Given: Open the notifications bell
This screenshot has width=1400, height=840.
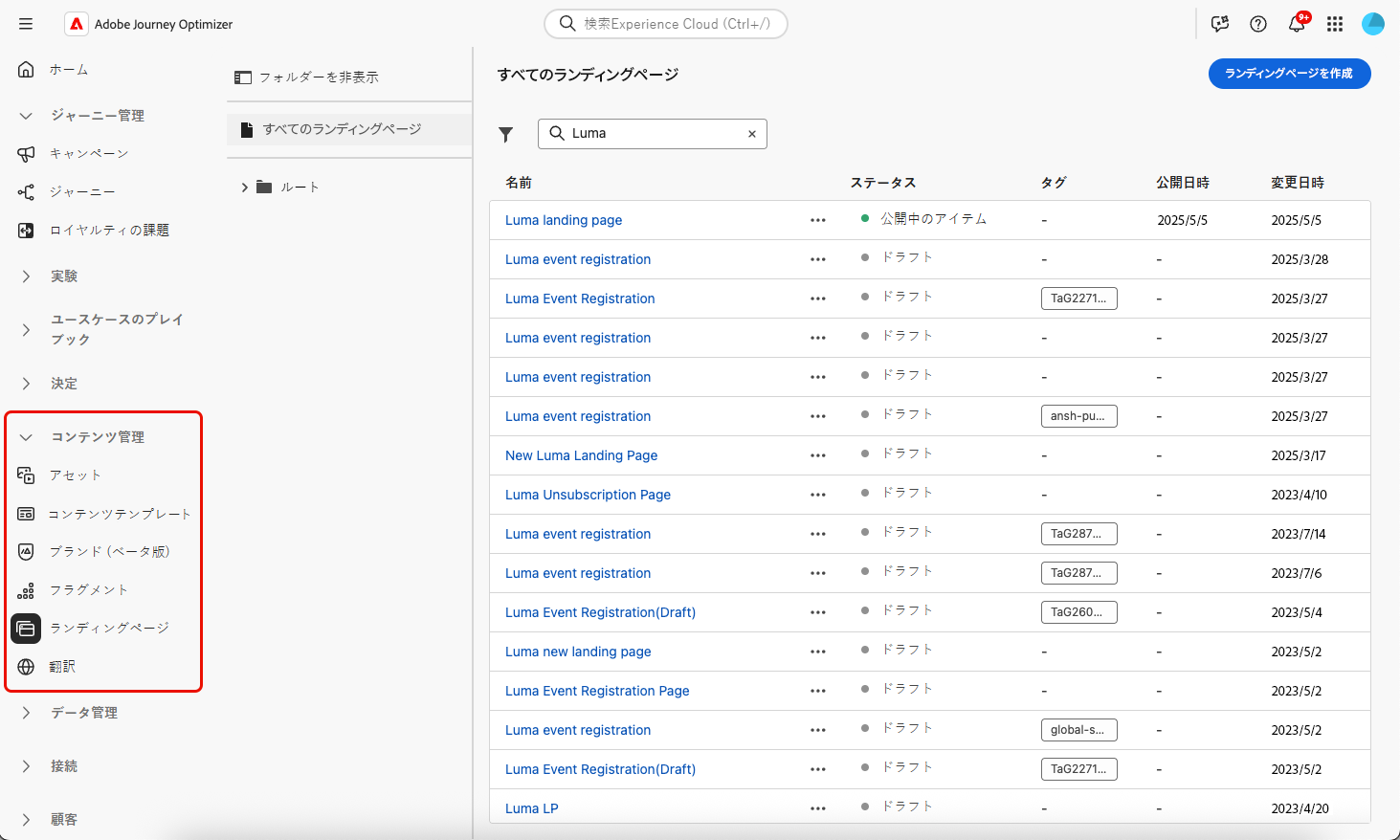Looking at the screenshot, I should coord(1297,24).
